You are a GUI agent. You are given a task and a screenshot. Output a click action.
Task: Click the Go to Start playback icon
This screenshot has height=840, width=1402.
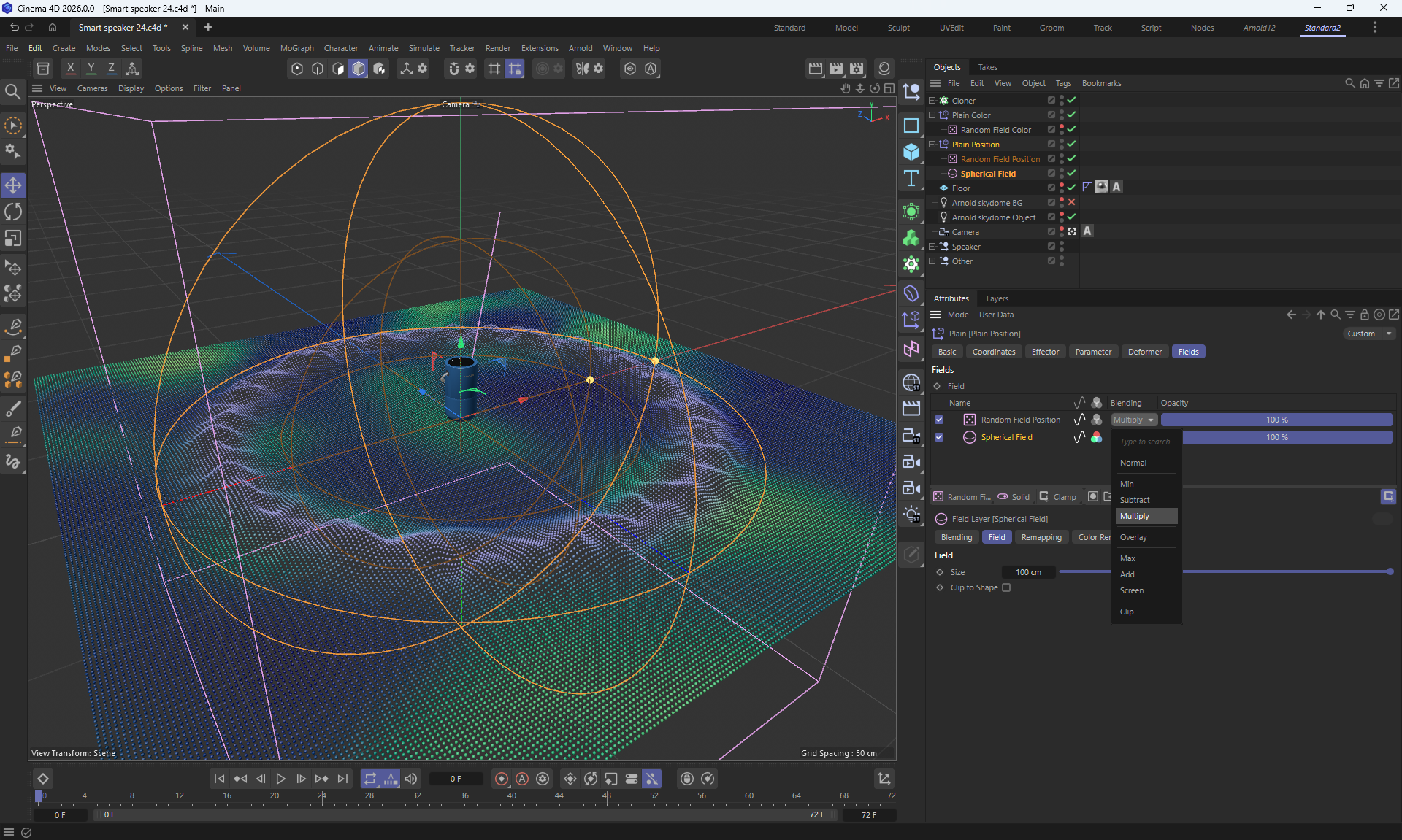219,779
